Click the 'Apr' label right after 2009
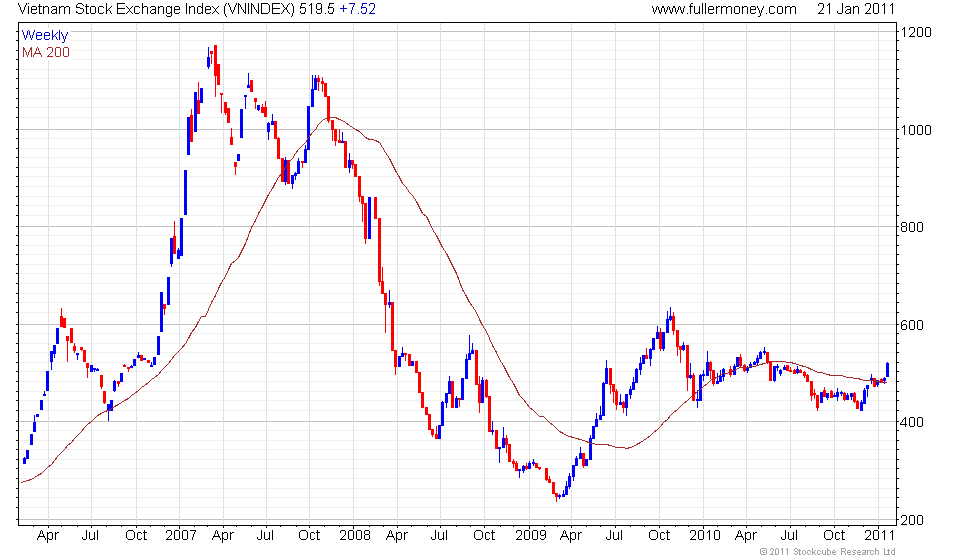 (x=571, y=536)
